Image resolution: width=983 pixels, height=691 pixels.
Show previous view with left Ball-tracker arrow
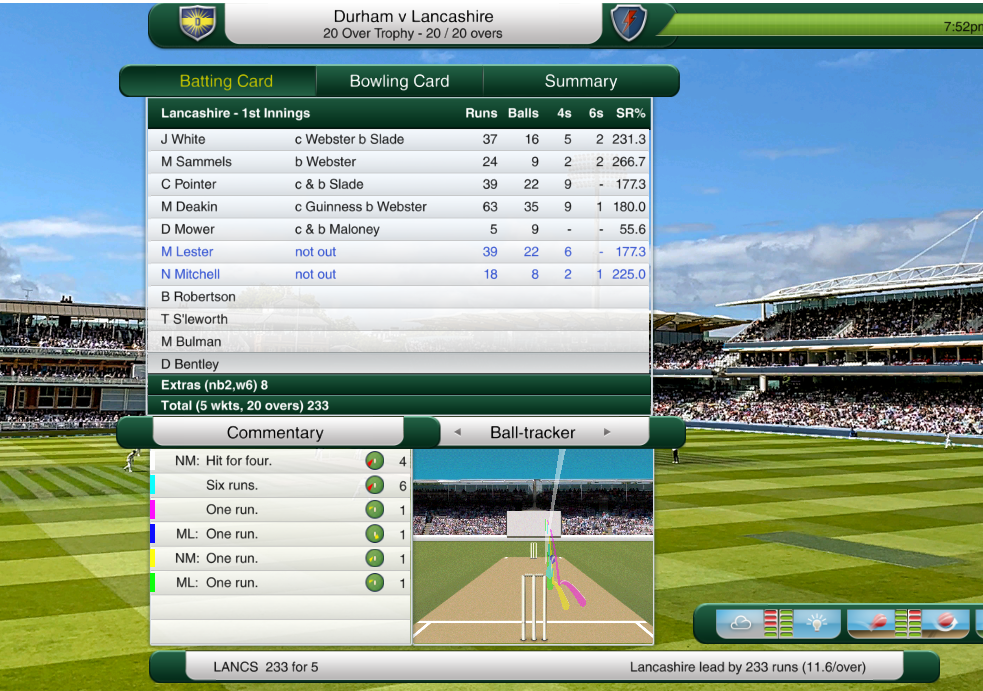click(458, 432)
